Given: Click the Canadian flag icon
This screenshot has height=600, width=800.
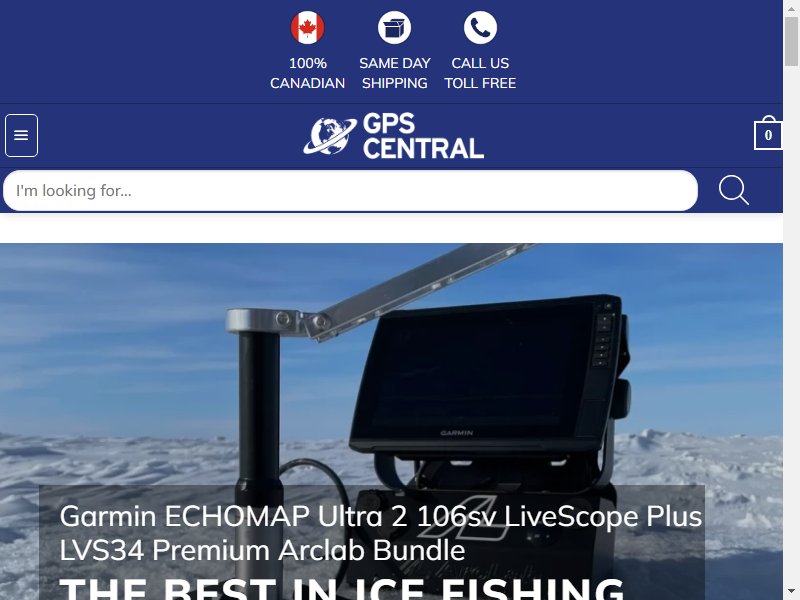Looking at the screenshot, I should (307, 28).
